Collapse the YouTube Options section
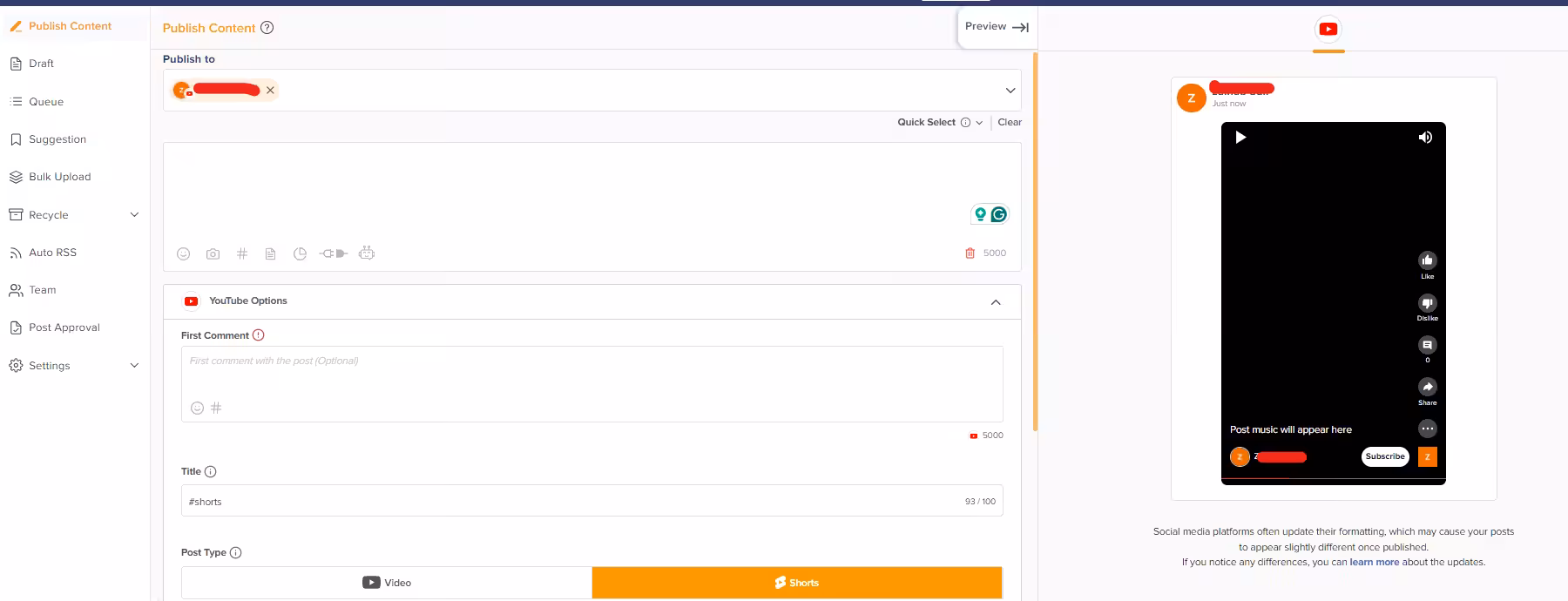1568x601 pixels. point(996,302)
